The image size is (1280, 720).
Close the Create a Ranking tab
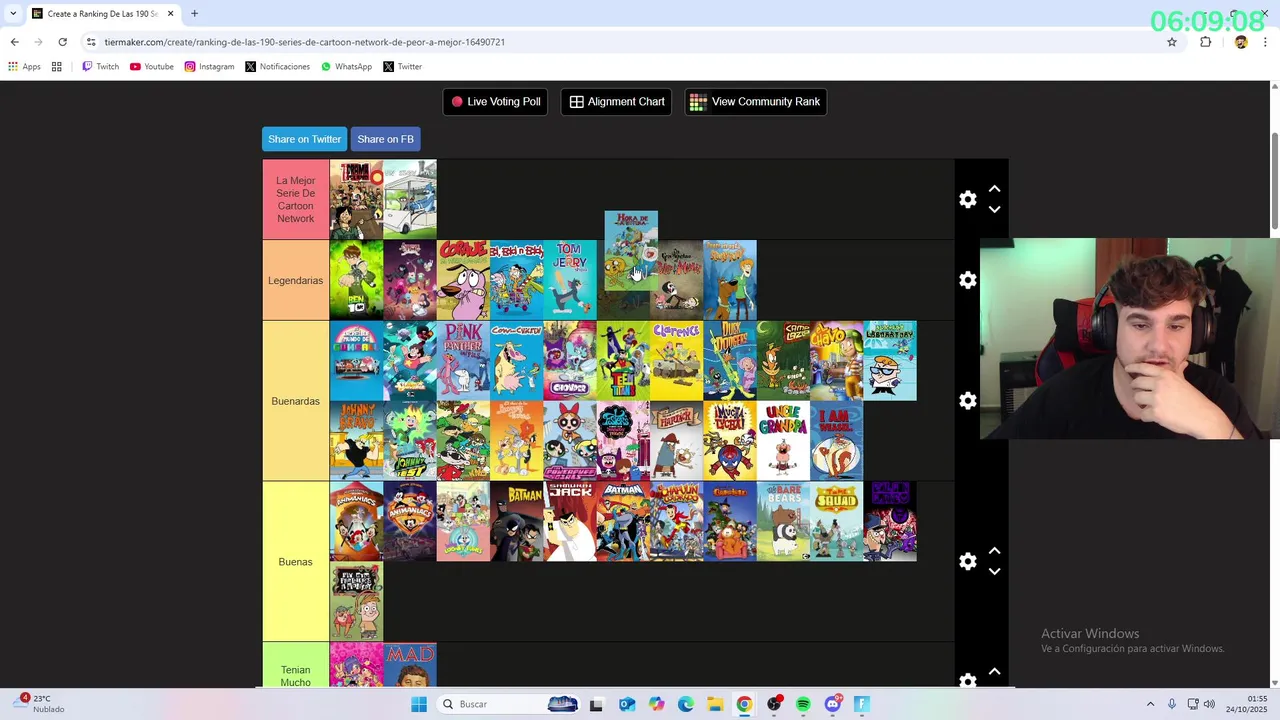(170, 14)
